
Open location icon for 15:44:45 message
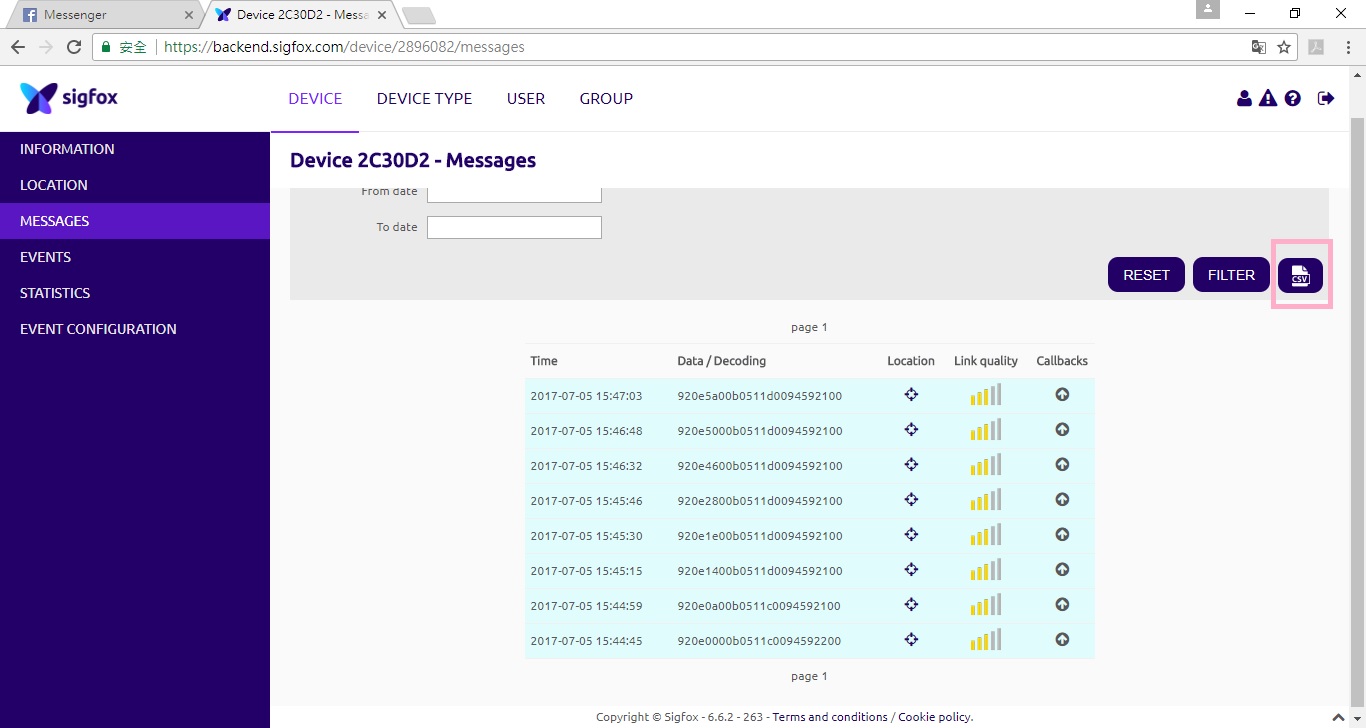[x=911, y=640]
